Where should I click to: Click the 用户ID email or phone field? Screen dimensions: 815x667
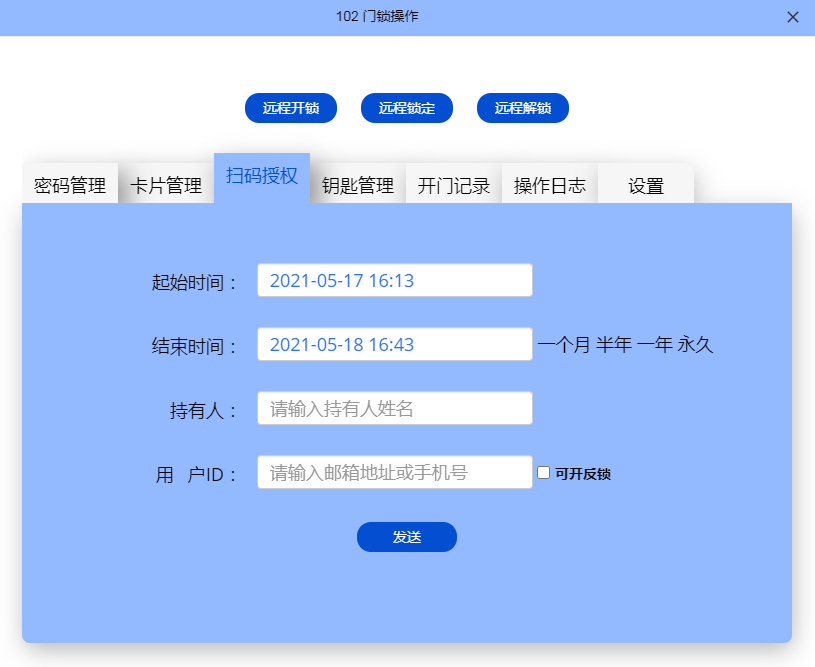tap(394, 472)
